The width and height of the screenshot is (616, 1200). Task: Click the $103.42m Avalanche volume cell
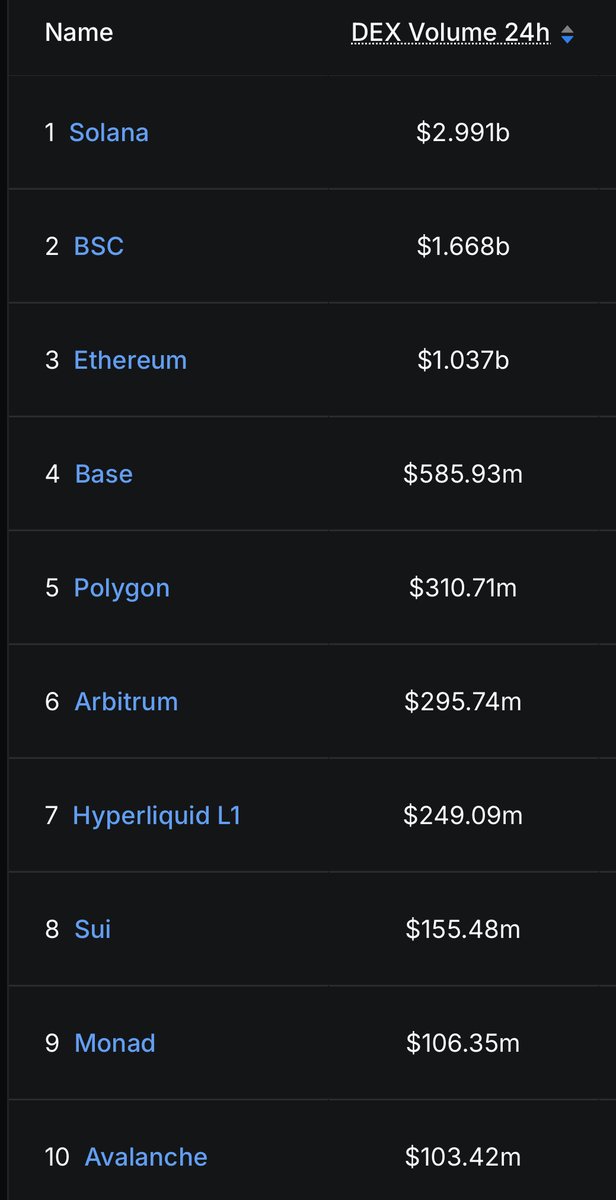pyautogui.click(x=463, y=1158)
